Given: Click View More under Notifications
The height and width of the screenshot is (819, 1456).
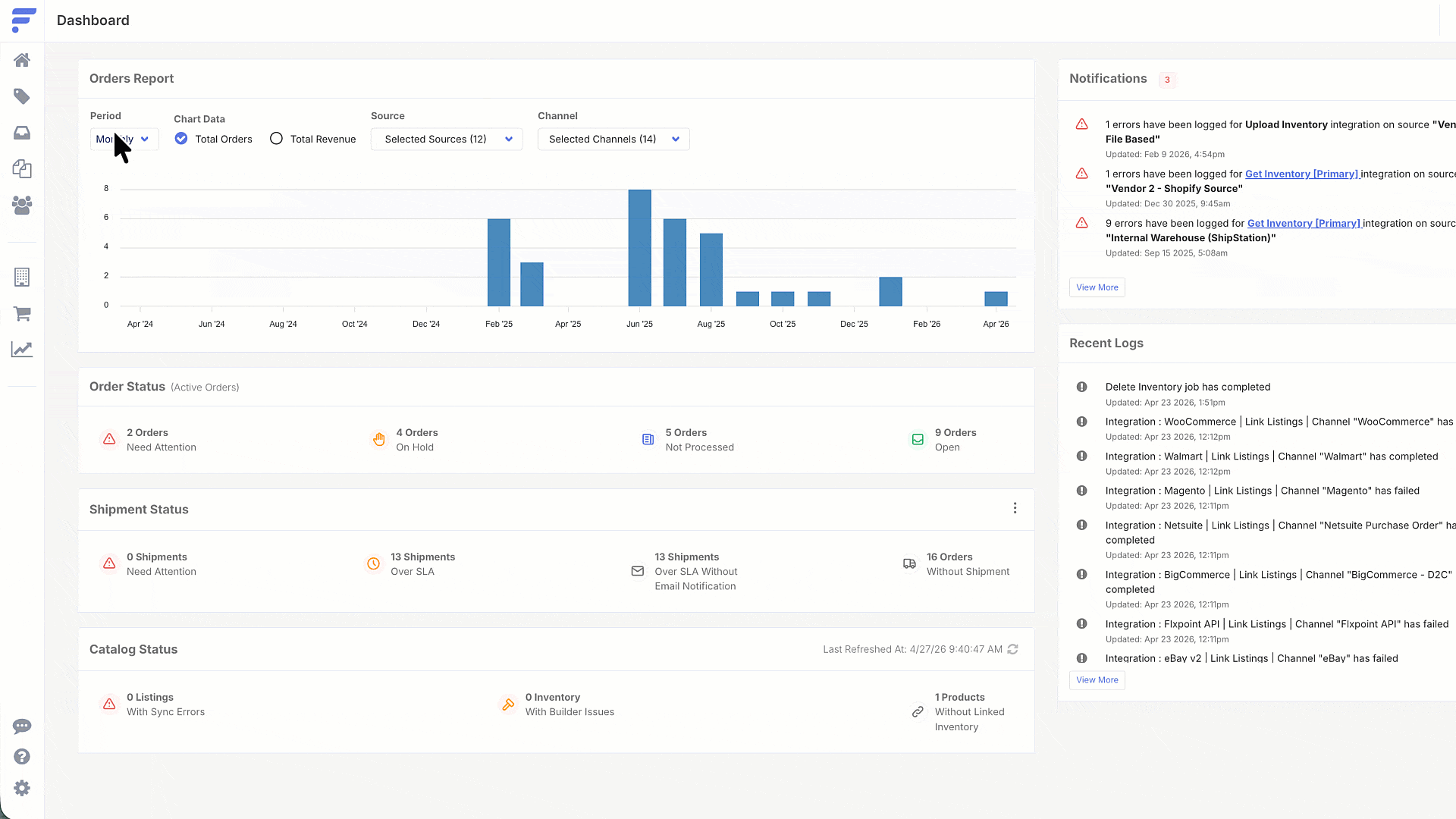Looking at the screenshot, I should tap(1097, 287).
